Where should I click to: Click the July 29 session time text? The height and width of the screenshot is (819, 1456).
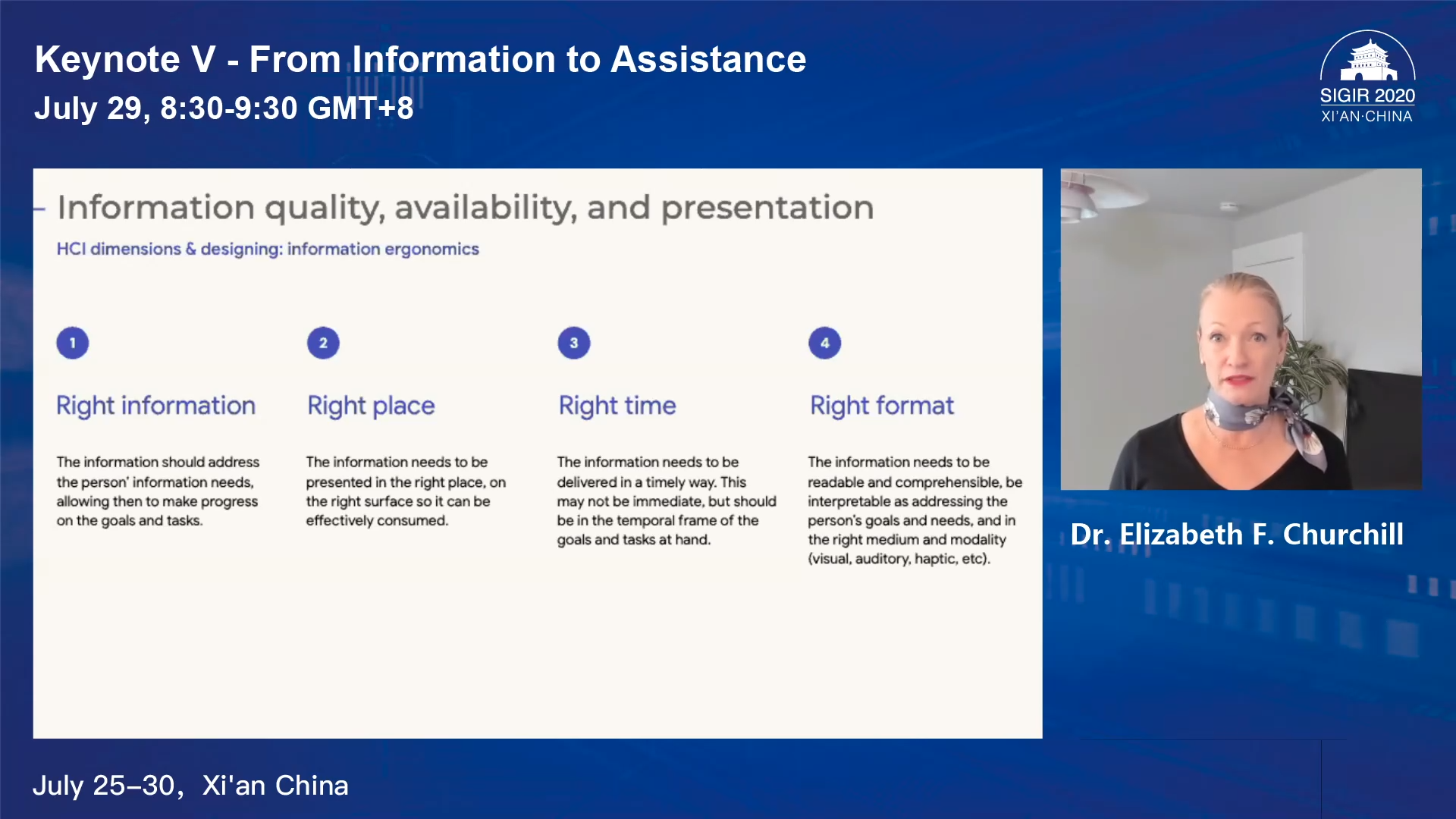pyautogui.click(x=224, y=108)
